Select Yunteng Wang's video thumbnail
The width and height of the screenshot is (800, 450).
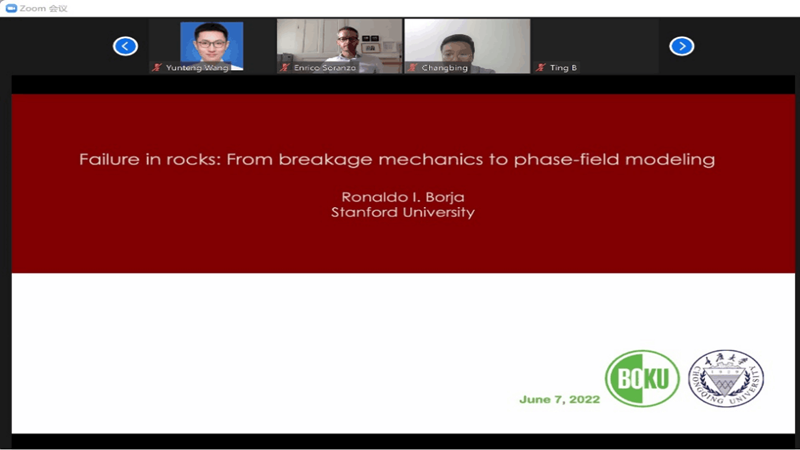coord(212,46)
